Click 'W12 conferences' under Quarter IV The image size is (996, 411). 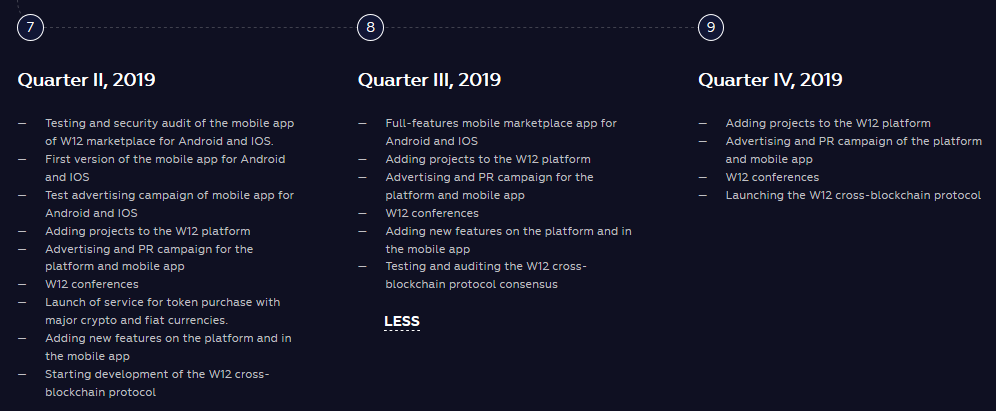772,177
